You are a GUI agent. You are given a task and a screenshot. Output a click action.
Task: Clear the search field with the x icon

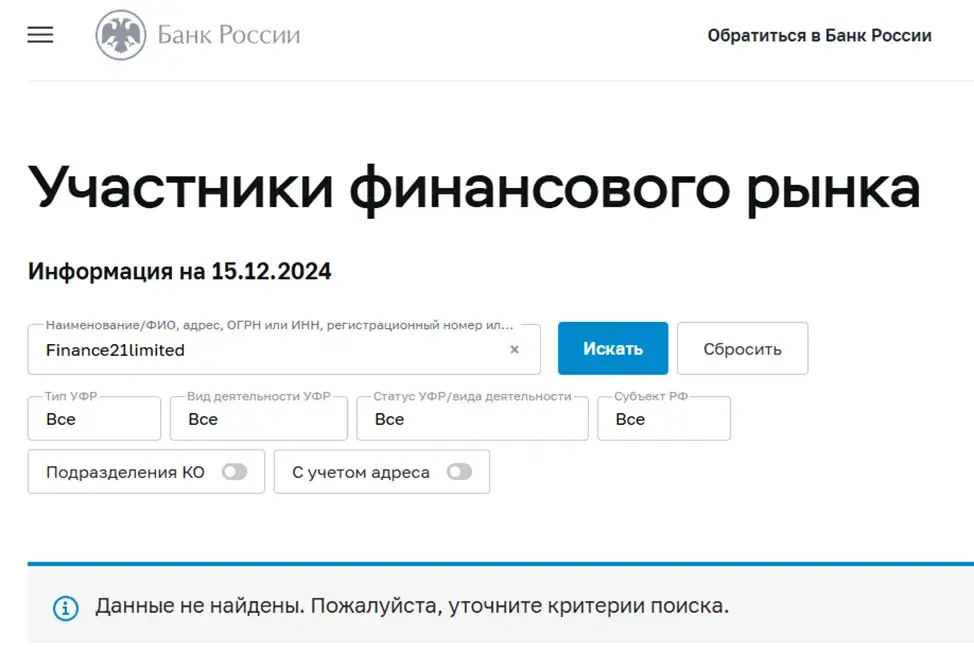(514, 349)
